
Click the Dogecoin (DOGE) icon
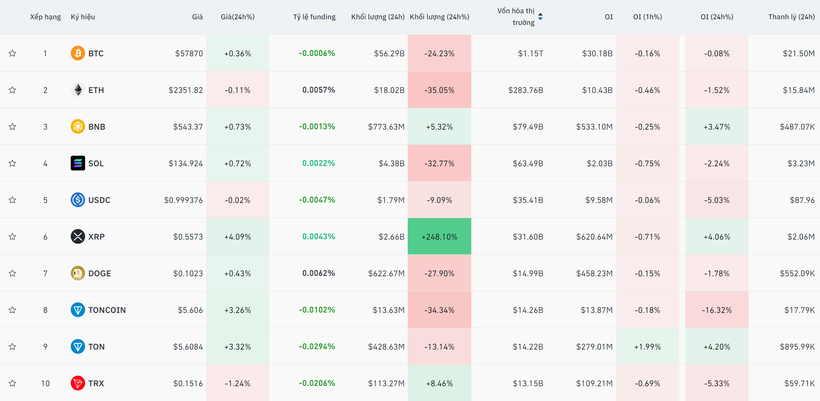point(77,273)
